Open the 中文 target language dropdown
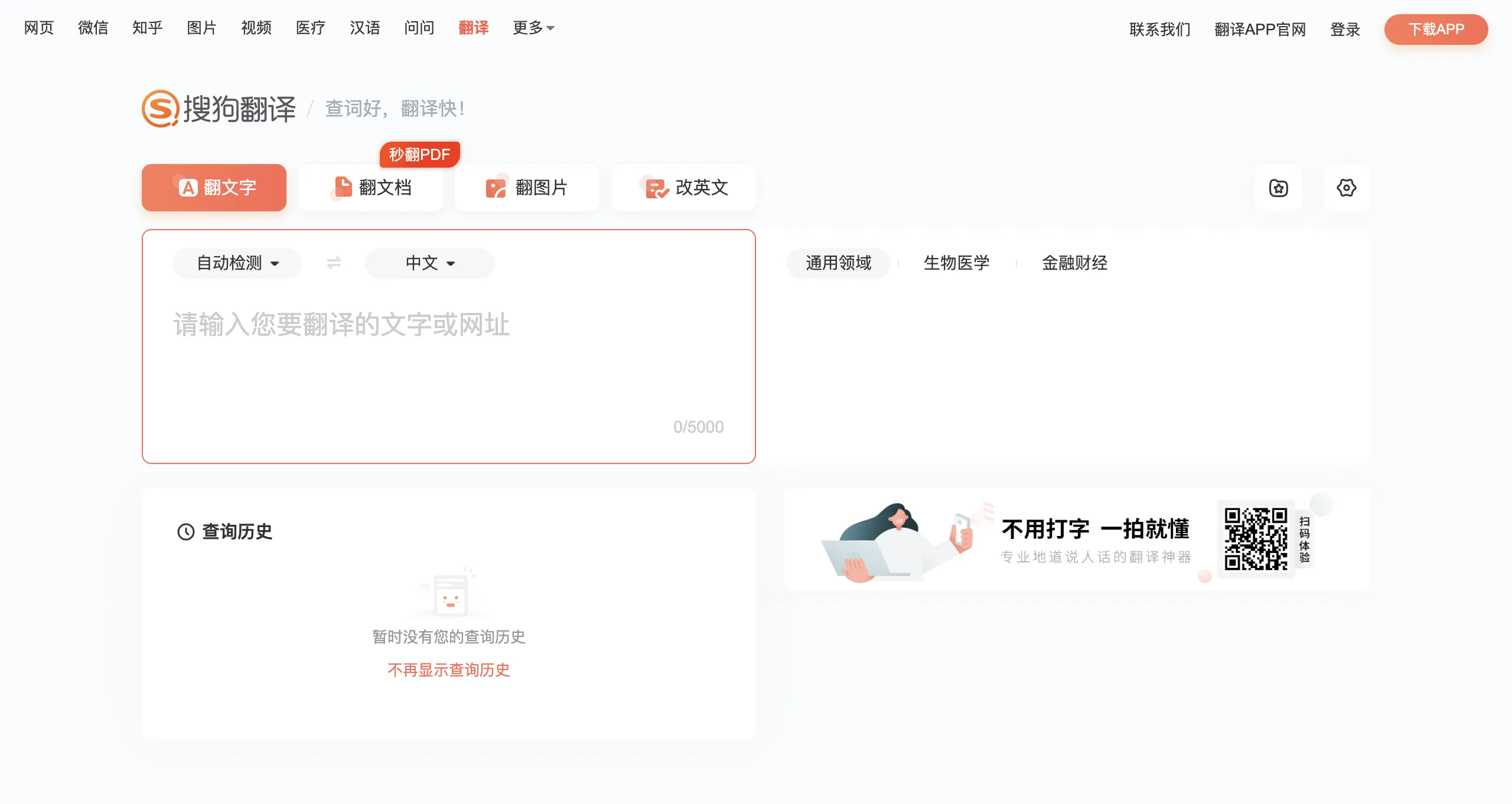The height and width of the screenshot is (804, 1512). click(430, 263)
